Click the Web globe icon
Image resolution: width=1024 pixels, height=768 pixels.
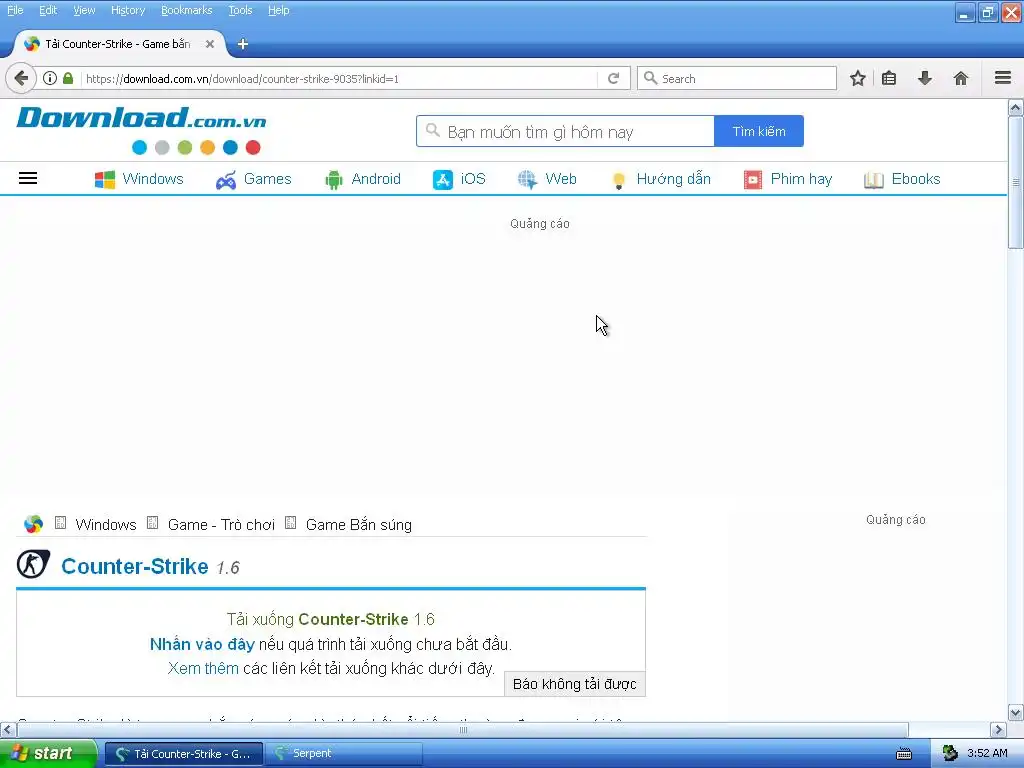(527, 180)
